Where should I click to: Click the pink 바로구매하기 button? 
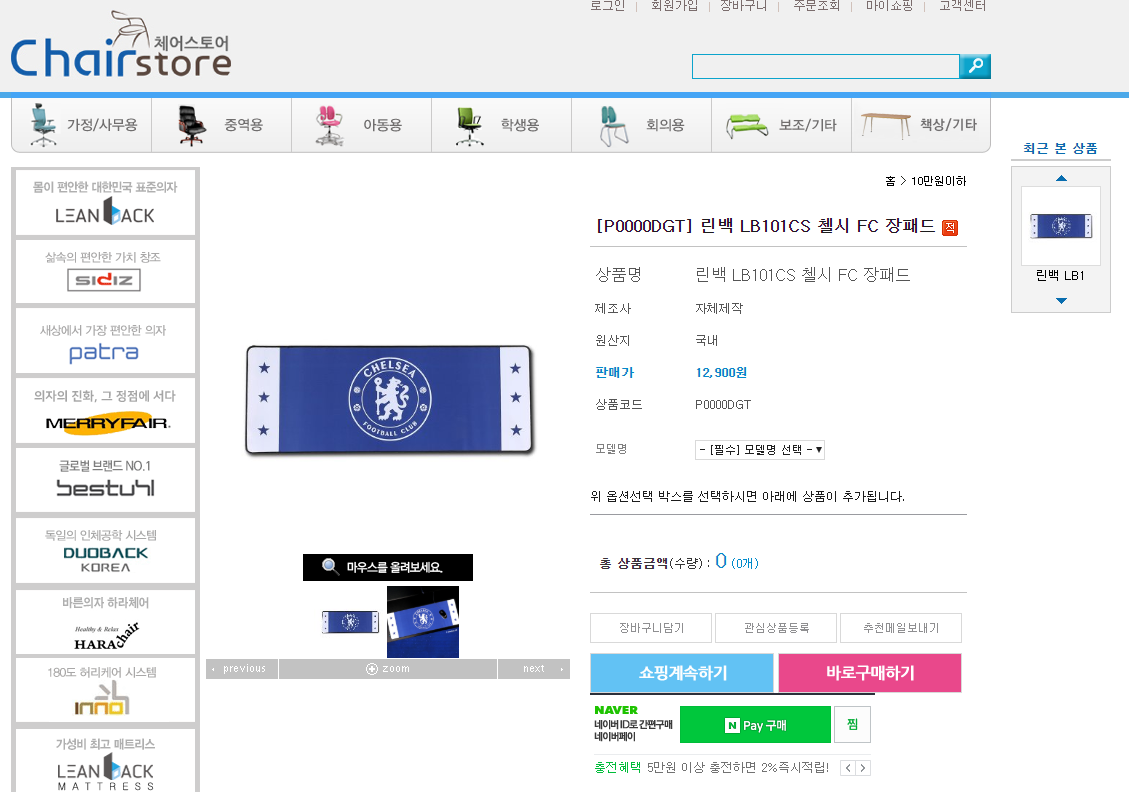(x=870, y=672)
